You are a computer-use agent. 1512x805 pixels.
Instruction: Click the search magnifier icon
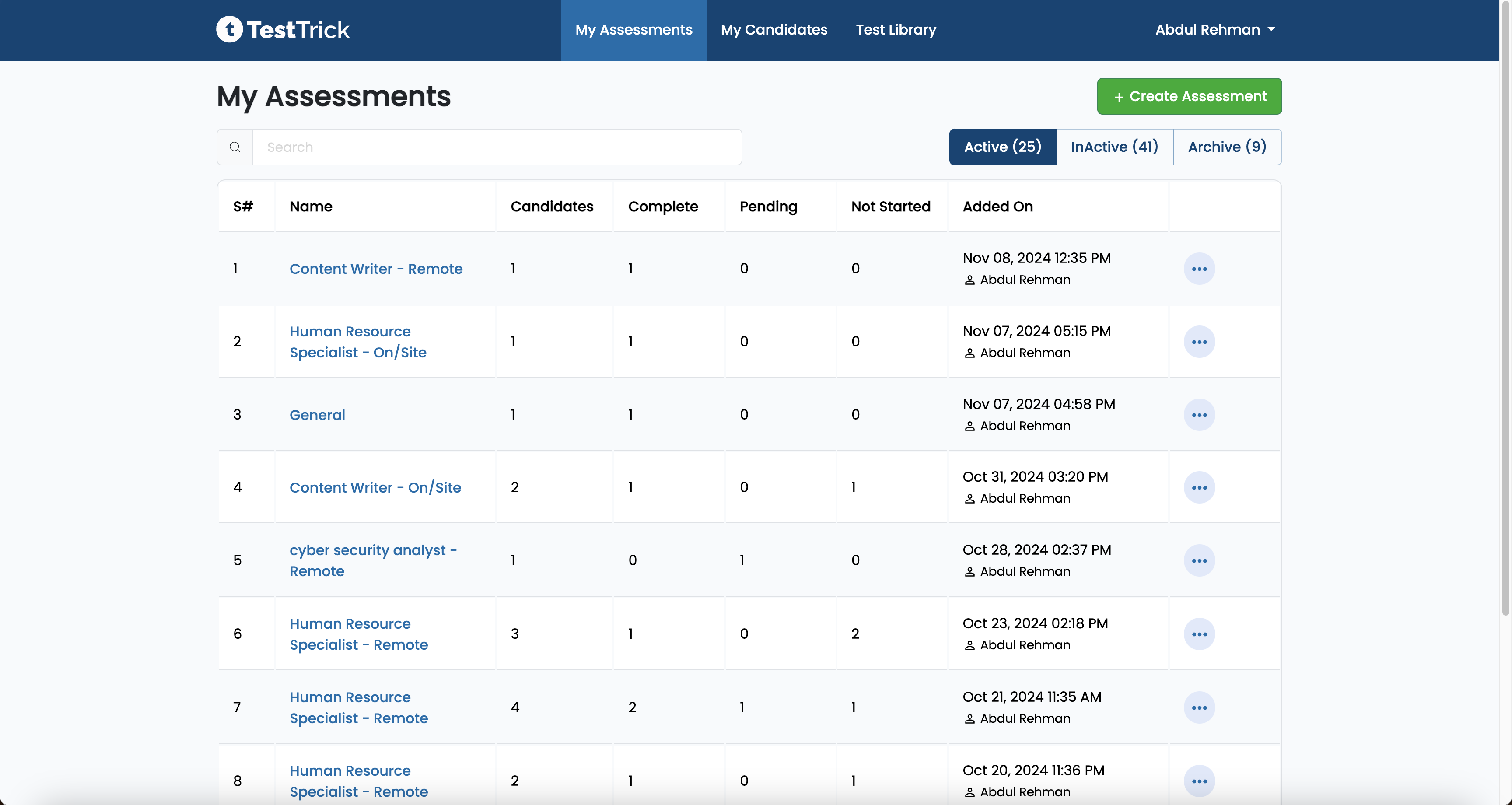point(235,147)
